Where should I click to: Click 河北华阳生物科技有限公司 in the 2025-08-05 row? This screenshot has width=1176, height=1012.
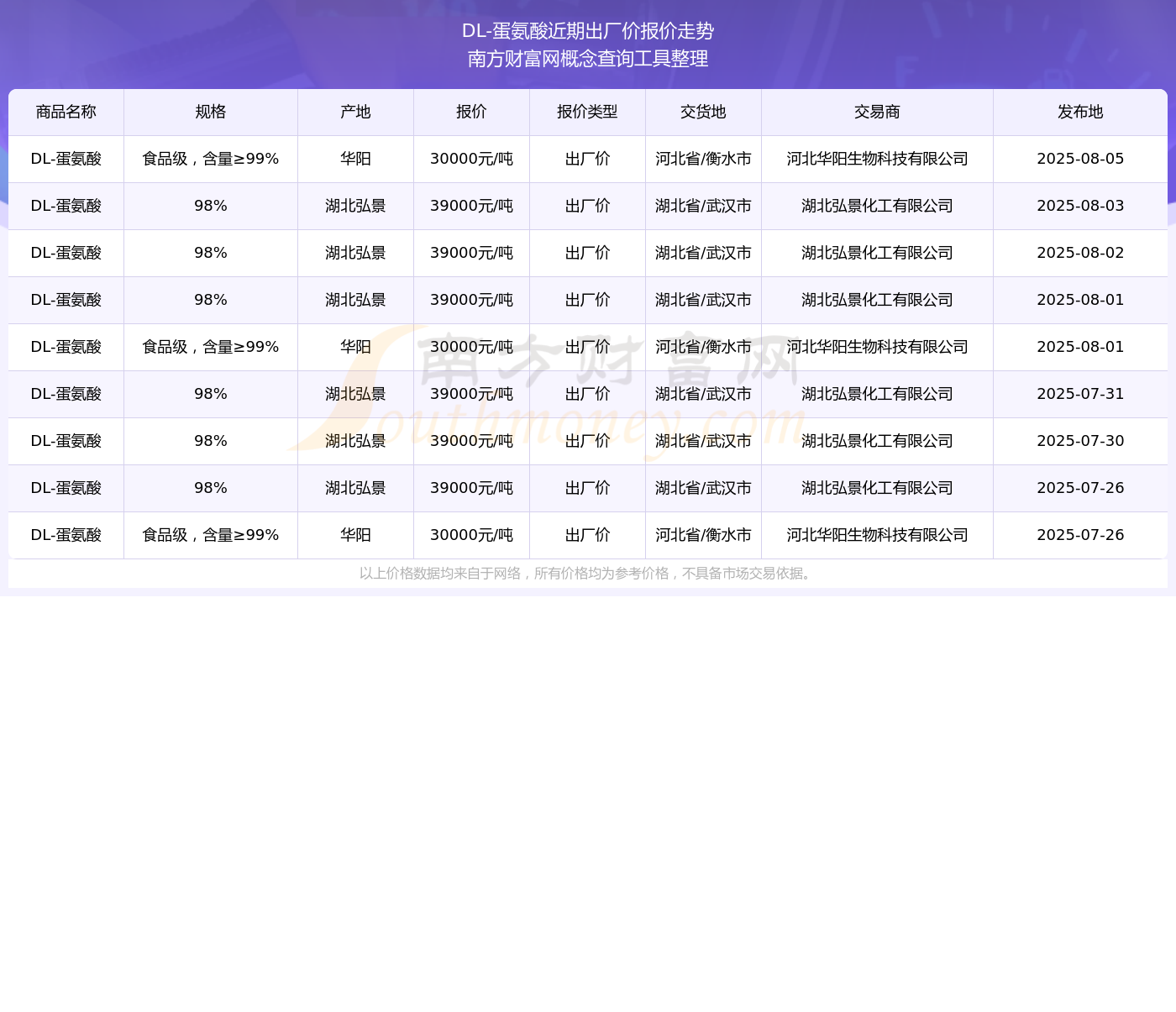coord(877,159)
